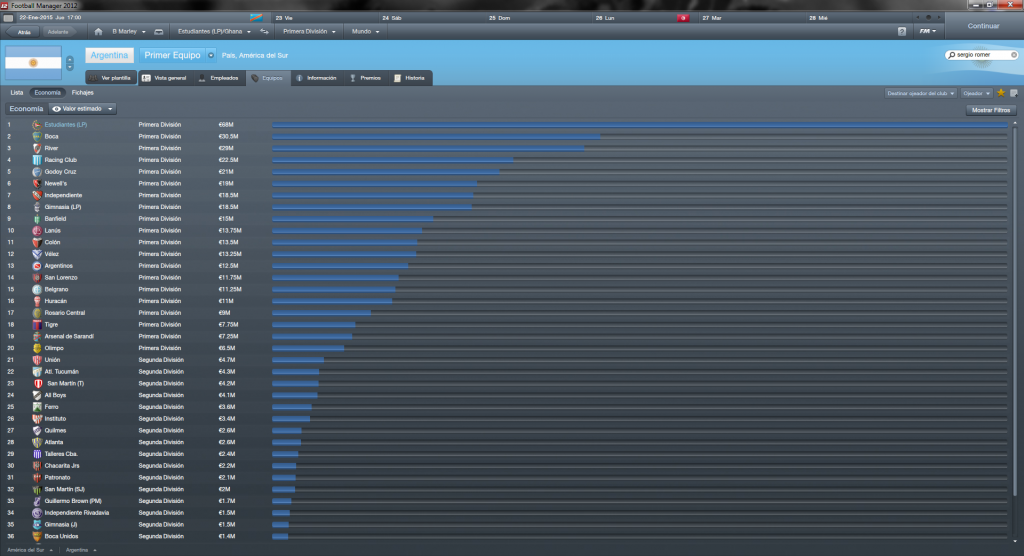Image resolution: width=1024 pixels, height=556 pixels.
Task: Click the Estudiantes (LP) club badge
Action: point(37,125)
